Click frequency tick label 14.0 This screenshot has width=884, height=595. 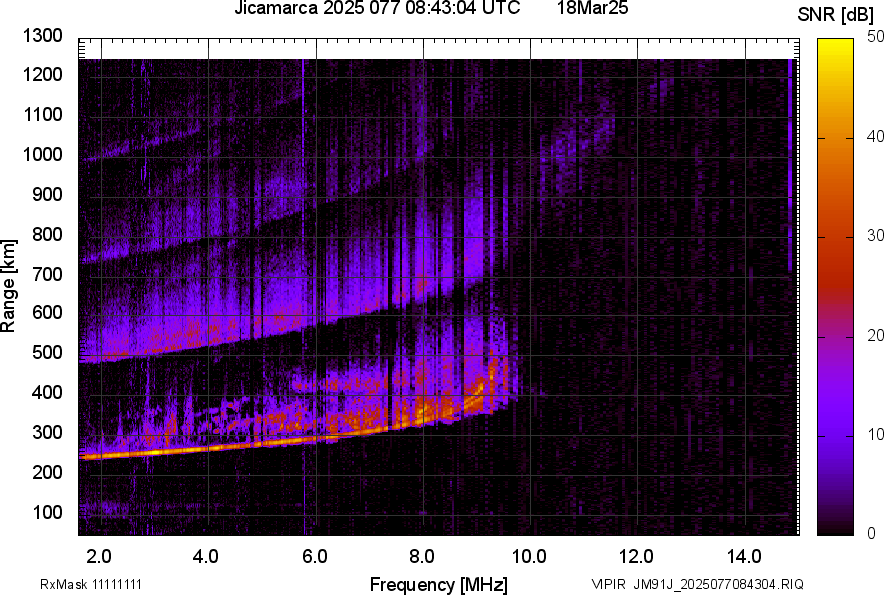(744, 557)
